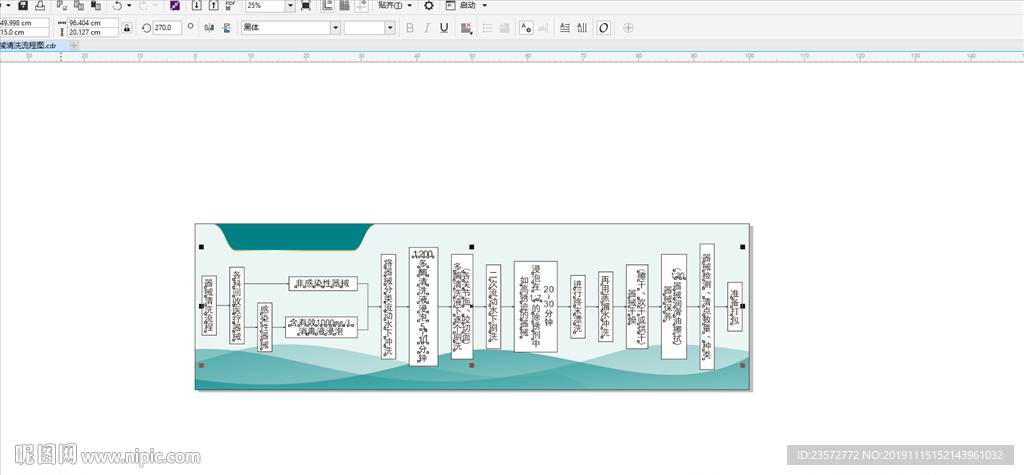
Task: Open Options via the gear icon
Action: pos(429,6)
